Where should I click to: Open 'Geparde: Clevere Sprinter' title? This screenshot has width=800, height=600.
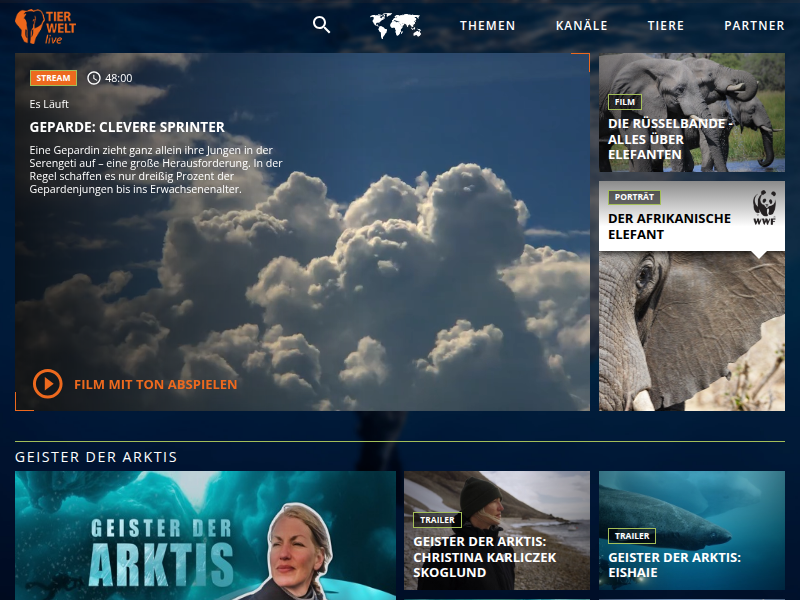click(127, 127)
